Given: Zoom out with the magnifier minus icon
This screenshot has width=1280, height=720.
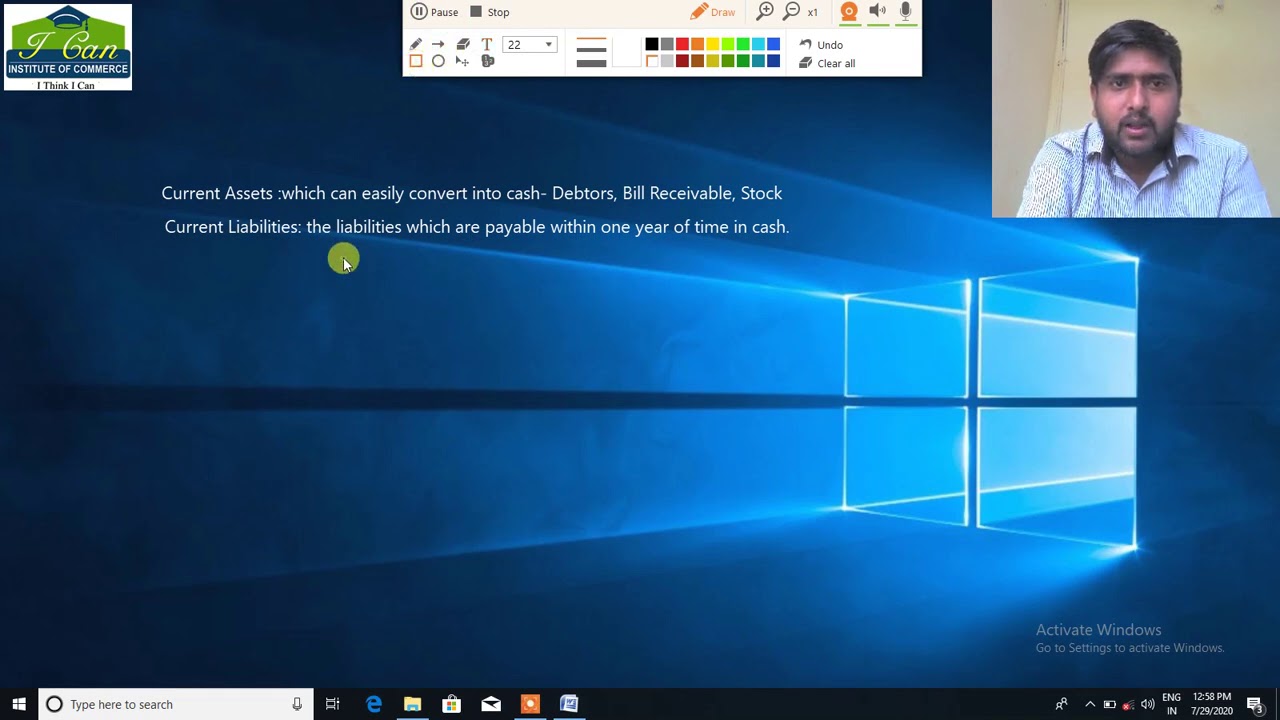Looking at the screenshot, I should pos(791,11).
